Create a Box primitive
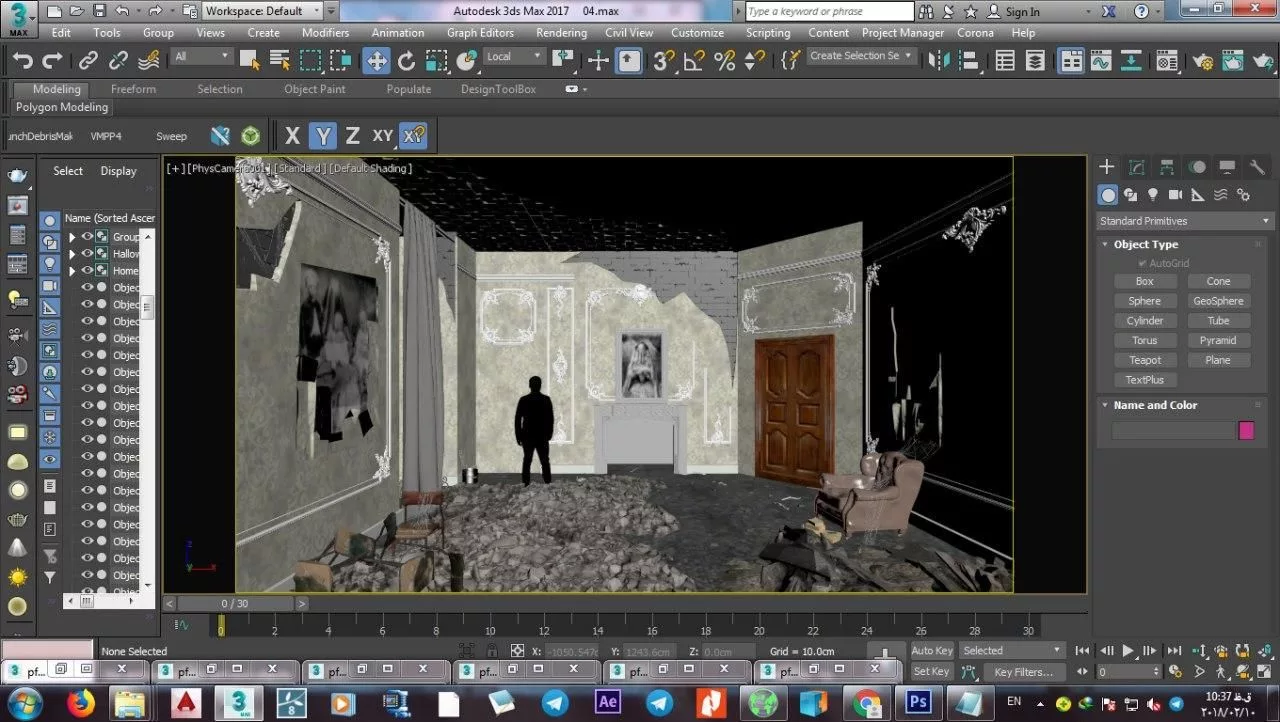 1144,281
